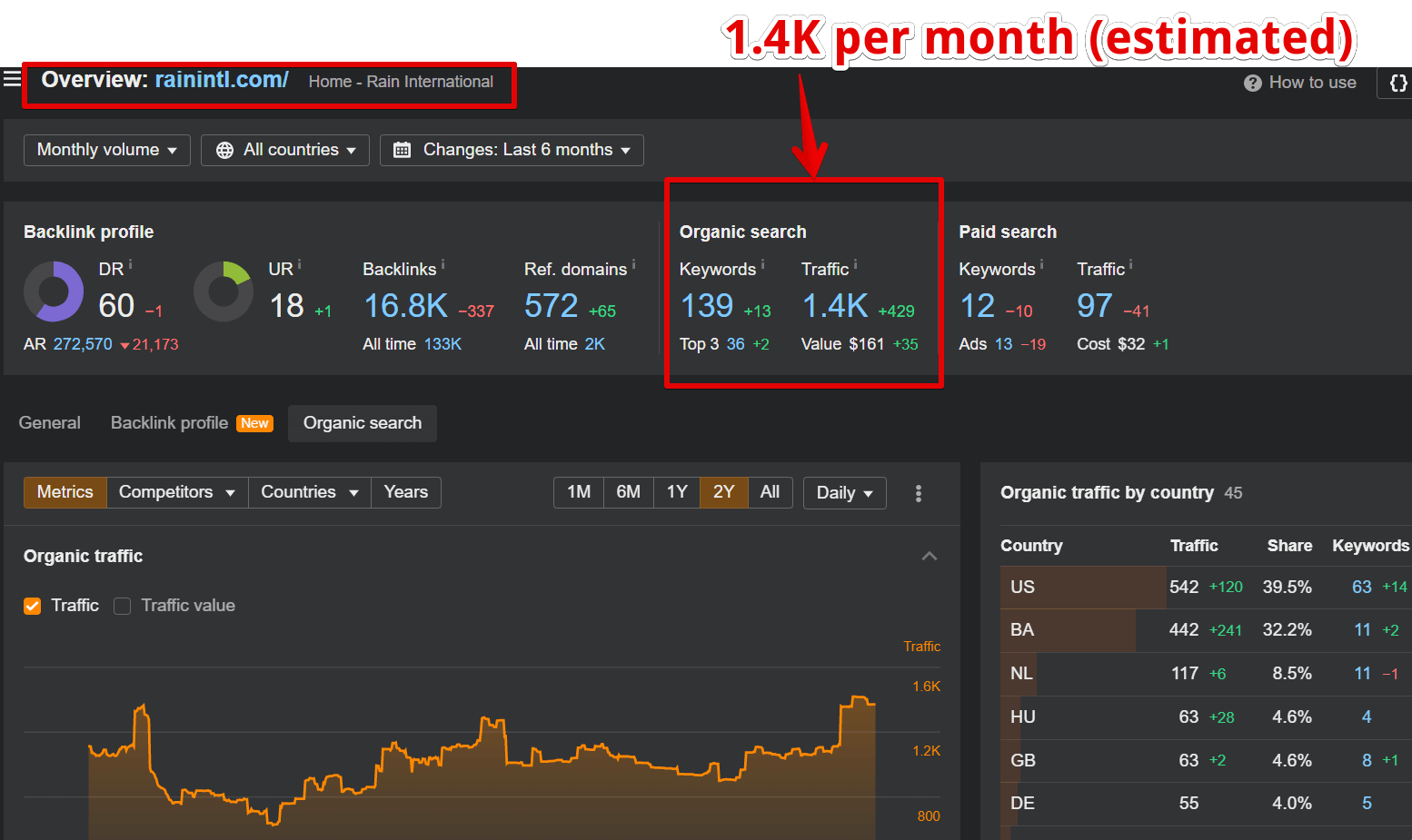Set chart range to 1Y
This screenshot has height=840, width=1412.
click(x=677, y=492)
